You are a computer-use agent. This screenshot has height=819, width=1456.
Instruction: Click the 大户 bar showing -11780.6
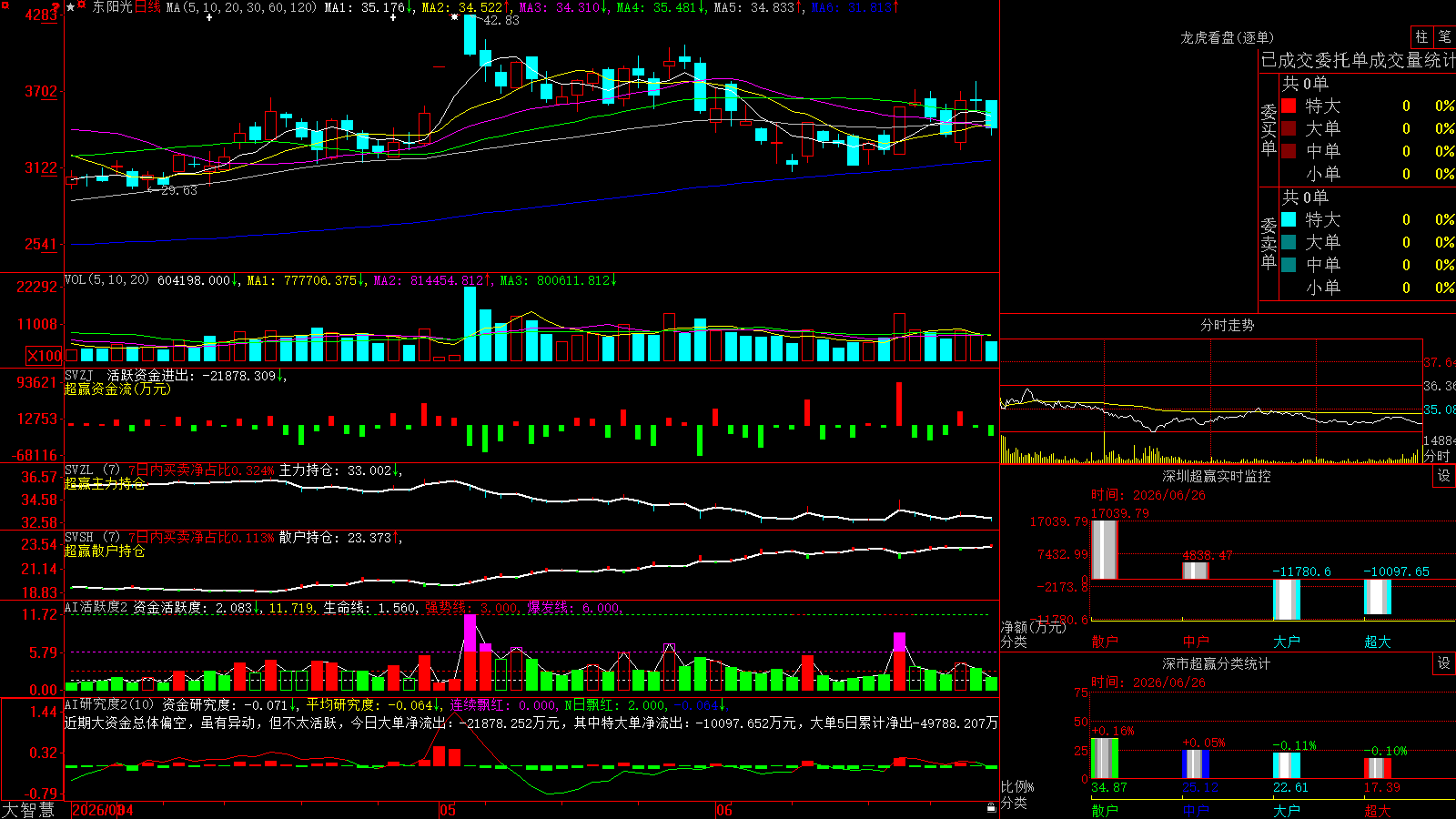click(x=1286, y=600)
